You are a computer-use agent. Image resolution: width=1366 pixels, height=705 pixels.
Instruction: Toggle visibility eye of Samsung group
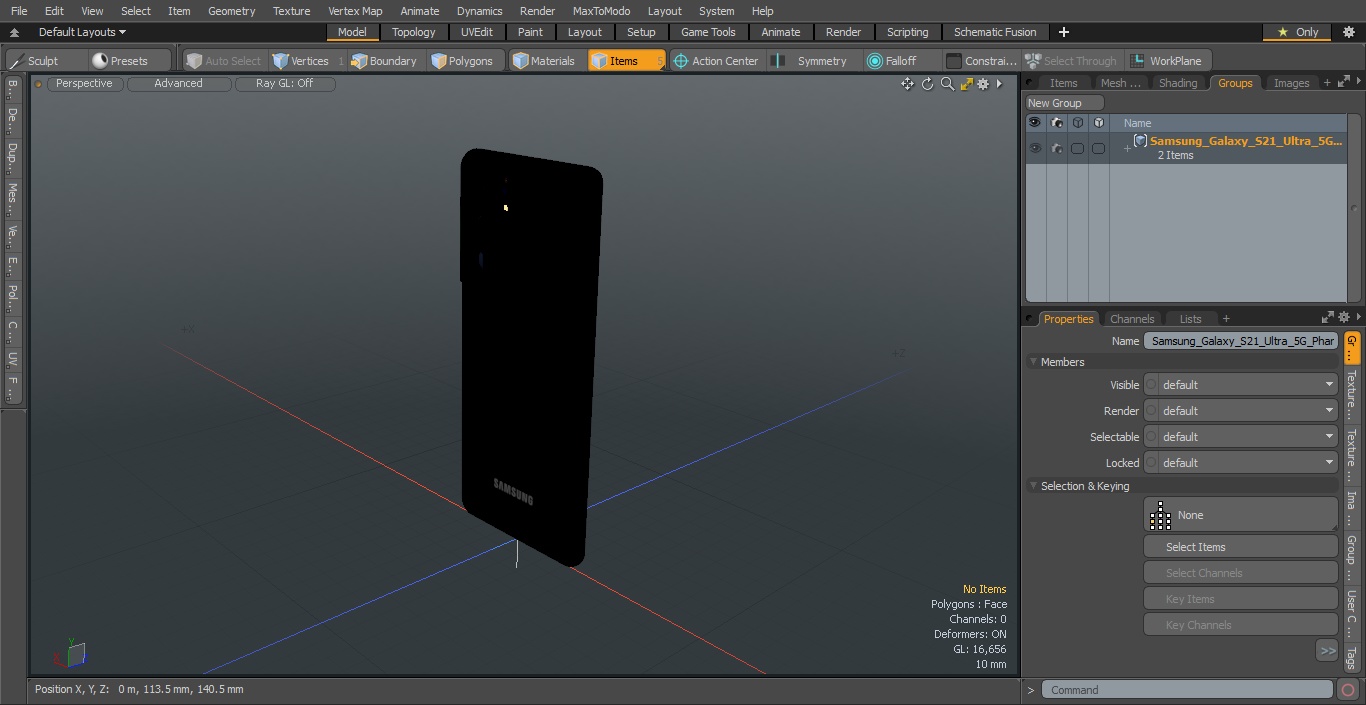[x=1035, y=148]
